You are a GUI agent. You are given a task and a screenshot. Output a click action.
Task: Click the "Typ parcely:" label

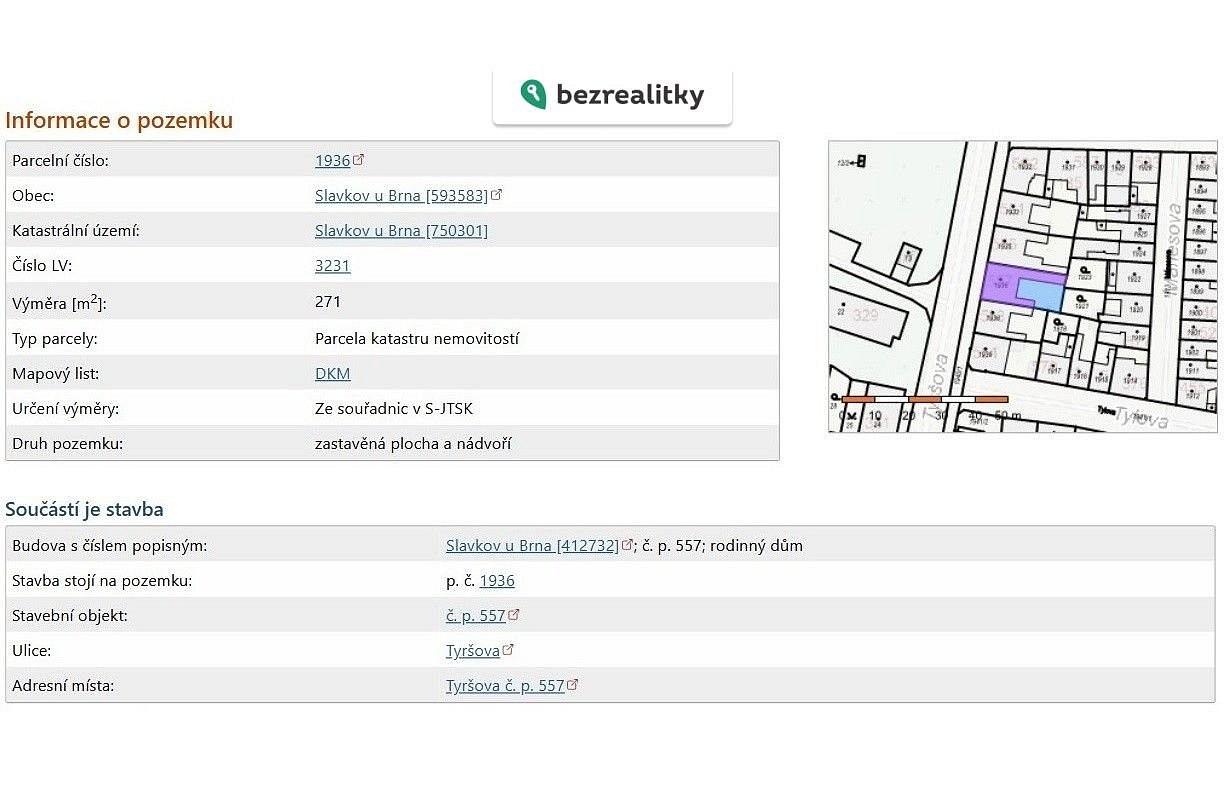(x=55, y=338)
